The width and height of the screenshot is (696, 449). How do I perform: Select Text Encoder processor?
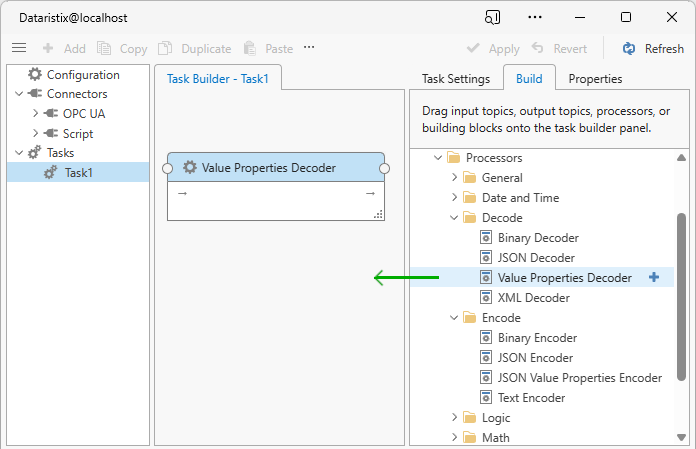531,398
